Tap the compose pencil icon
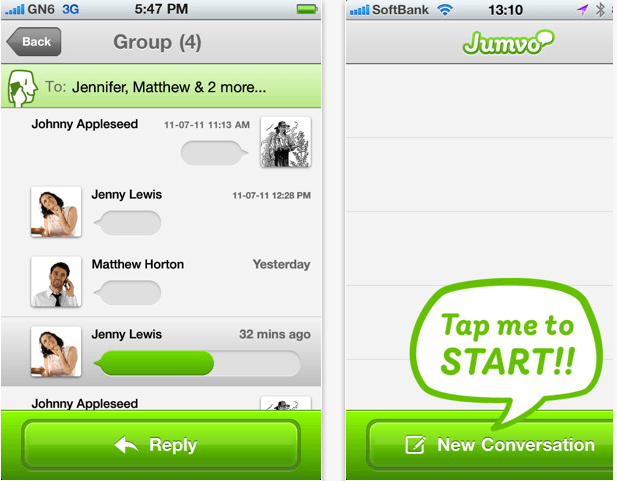617x481 pixels. (416, 445)
